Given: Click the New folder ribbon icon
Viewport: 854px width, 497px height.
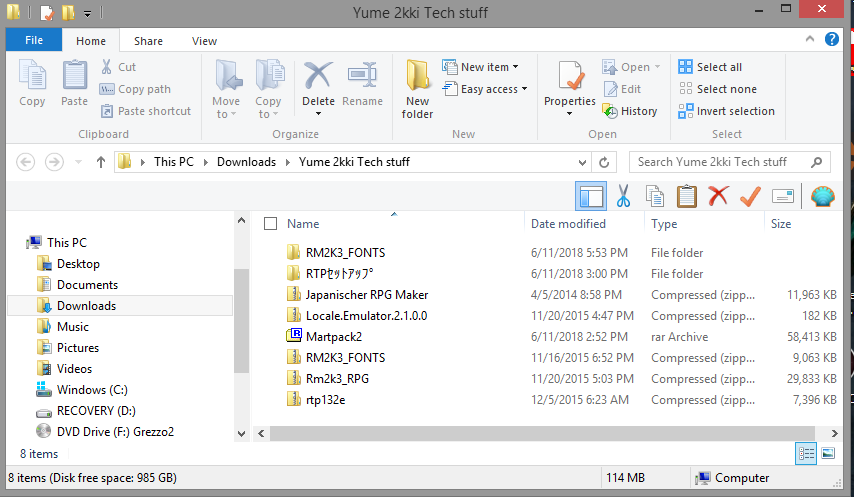Looking at the screenshot, I should coord(417,89).
